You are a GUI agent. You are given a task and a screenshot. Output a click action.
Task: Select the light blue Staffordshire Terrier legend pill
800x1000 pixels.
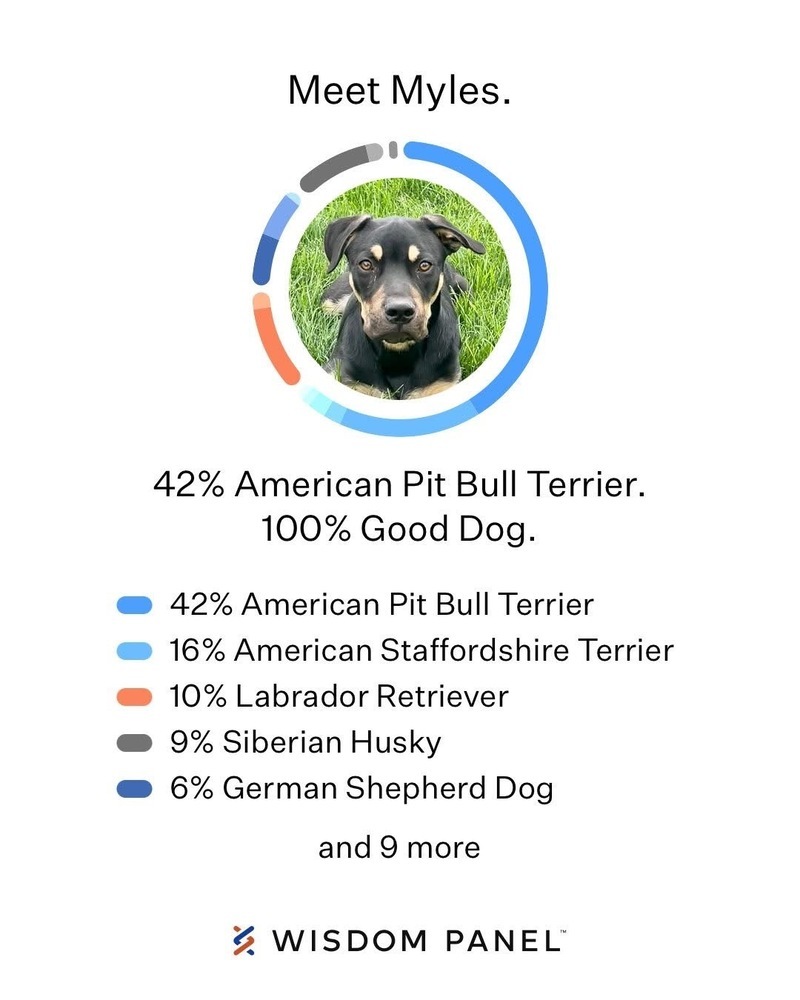[x=135, y=651]
